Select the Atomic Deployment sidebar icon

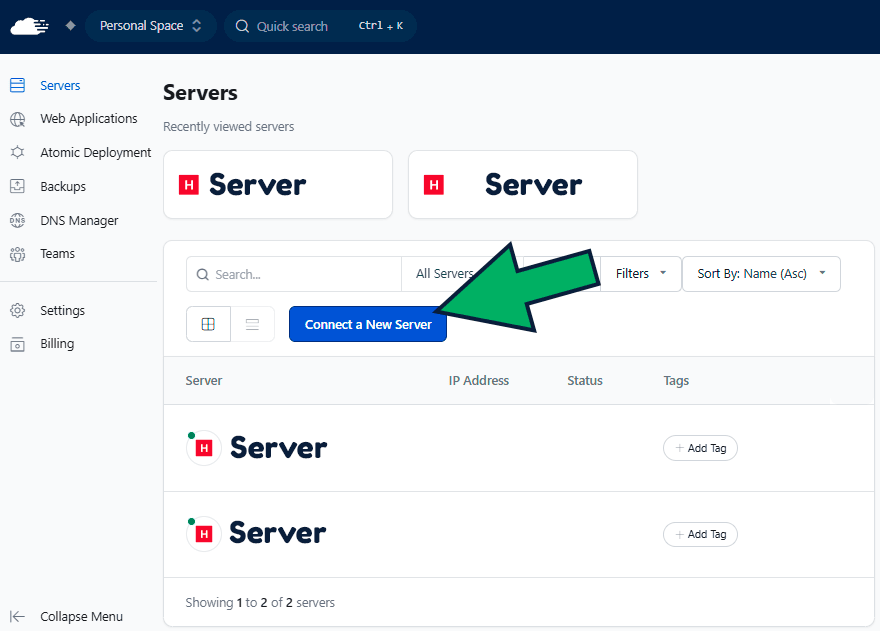tap(17, 152)
